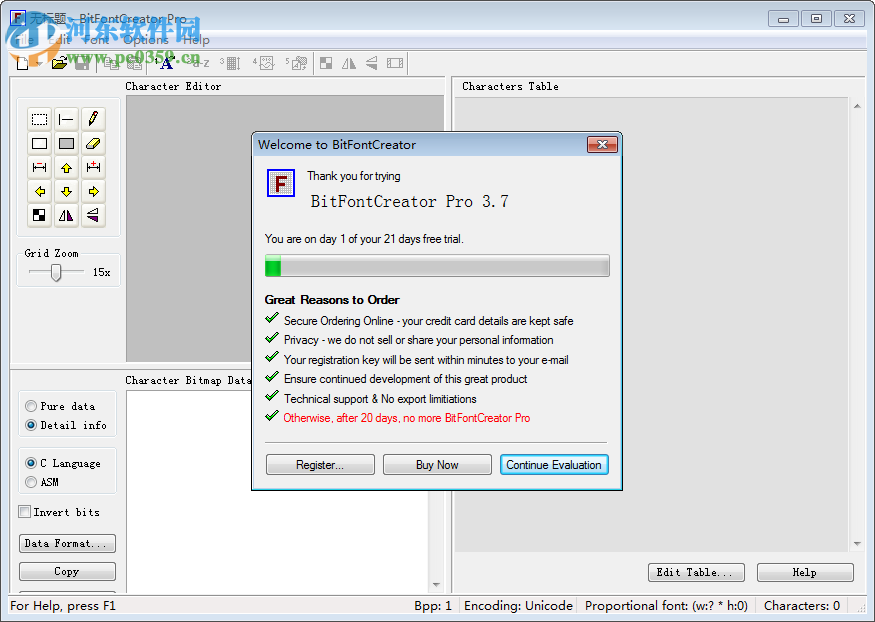
Task: Click the shift left yellow arrow
Action: [x=39, y=191]
